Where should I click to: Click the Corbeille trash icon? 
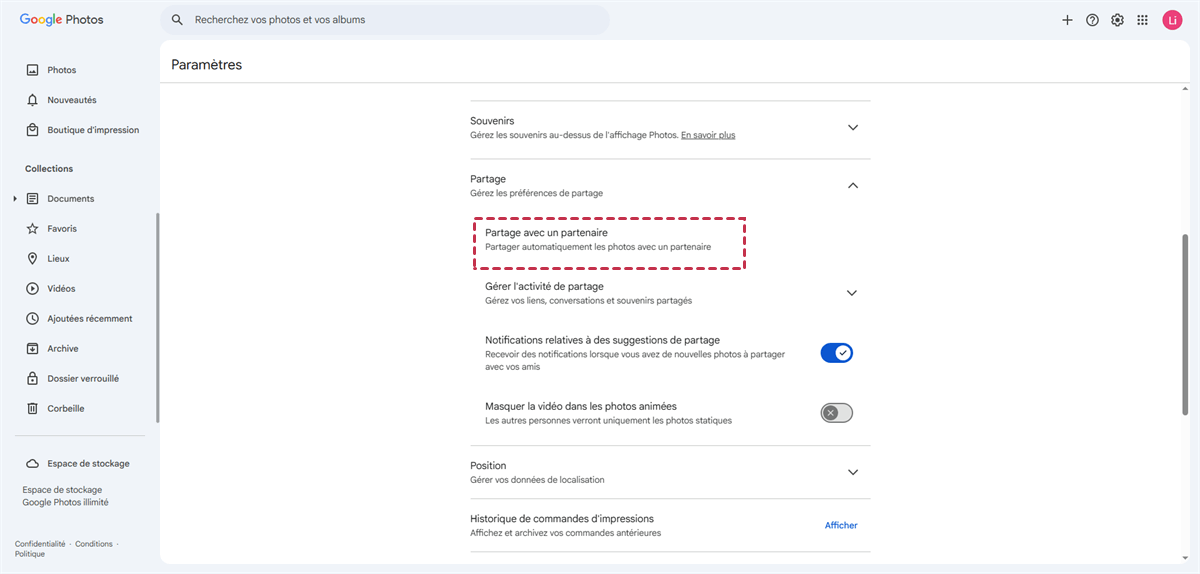(x=33, y=409)
